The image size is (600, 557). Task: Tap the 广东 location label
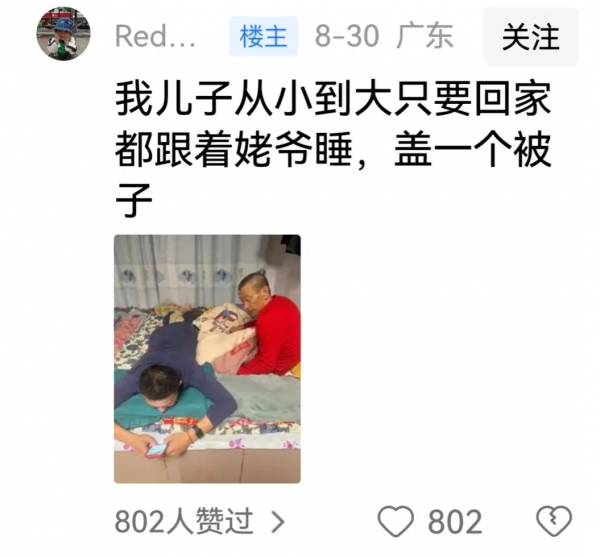click(425, 36)
